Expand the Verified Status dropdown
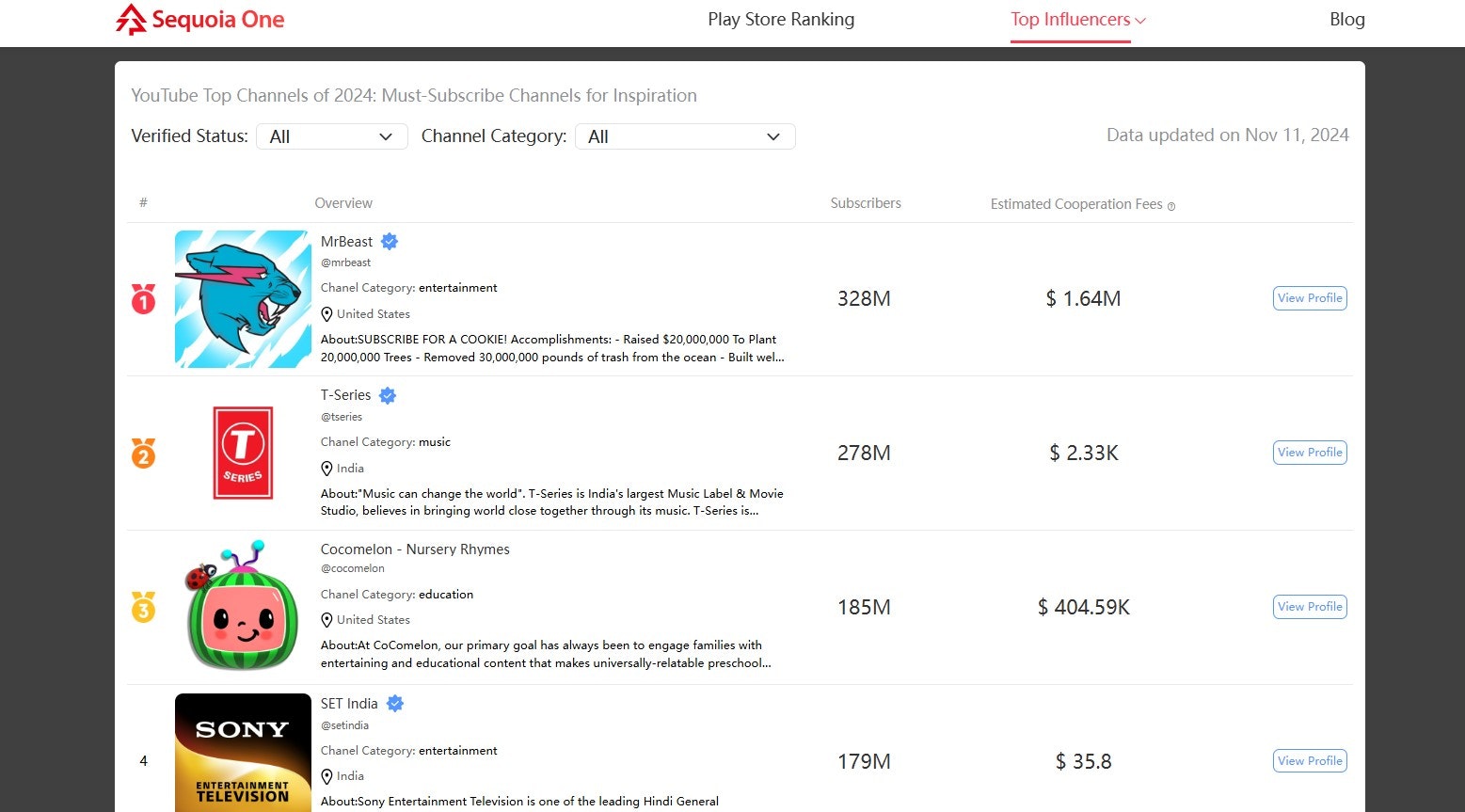Image resolution: width=1465 pixels, height=812 pixels. coord(331,136)
